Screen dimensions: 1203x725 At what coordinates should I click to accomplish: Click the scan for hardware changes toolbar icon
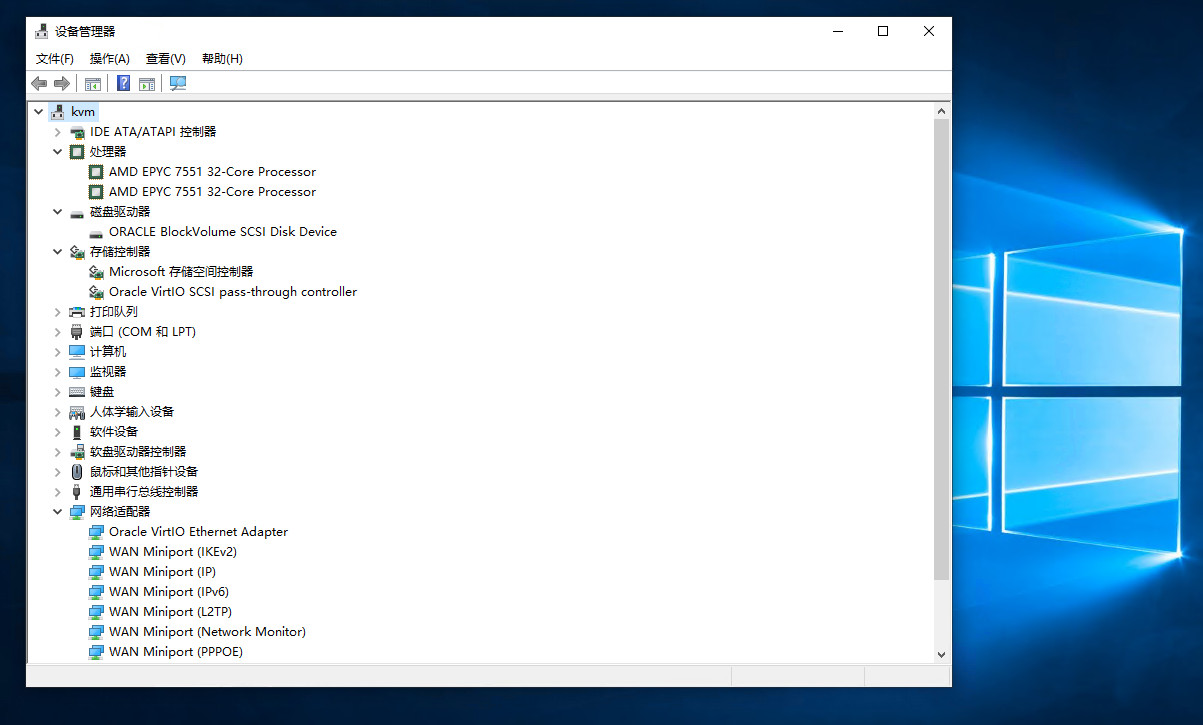(x=178, y=84)
